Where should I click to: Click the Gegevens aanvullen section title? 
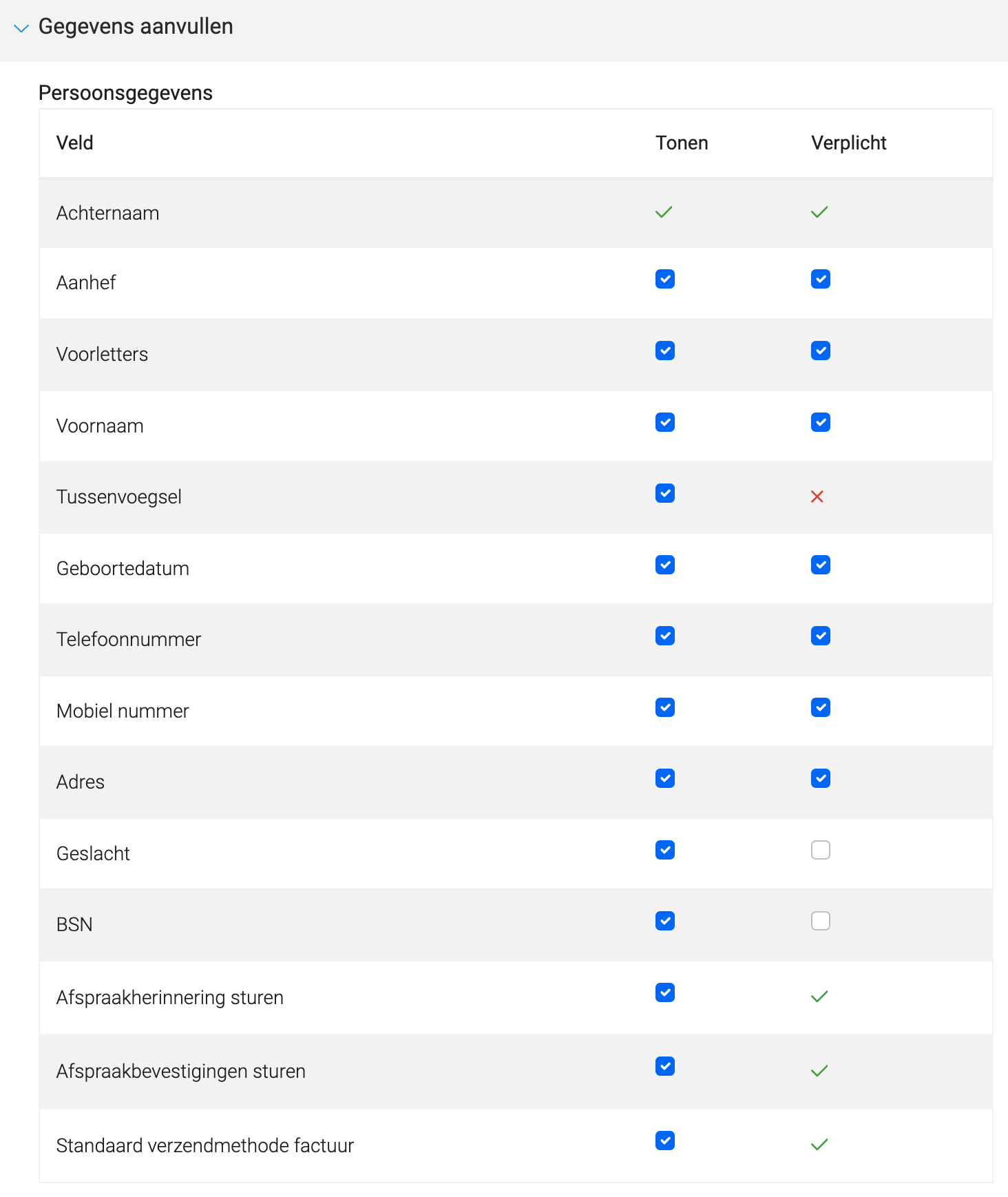click(x=136, y=26)
